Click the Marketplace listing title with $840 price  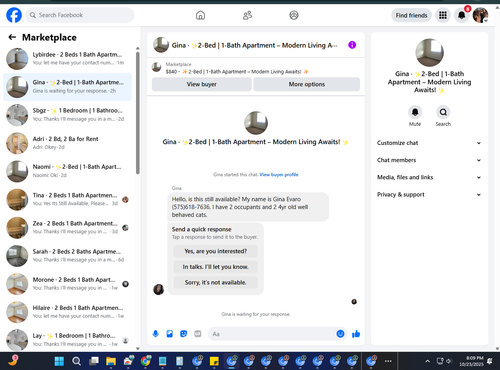pos(237,72)
